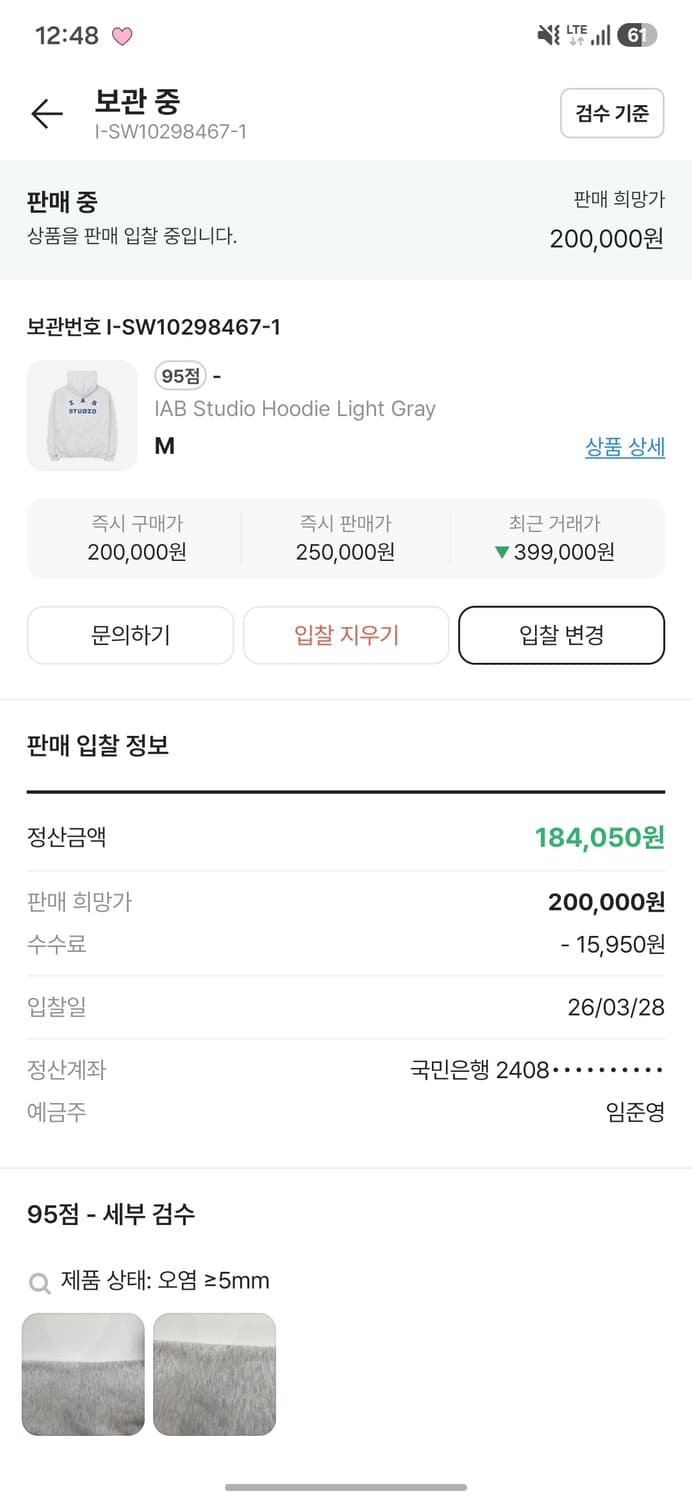Open the 상품 상세 link
692x1500 pixels.
(625, 448)
